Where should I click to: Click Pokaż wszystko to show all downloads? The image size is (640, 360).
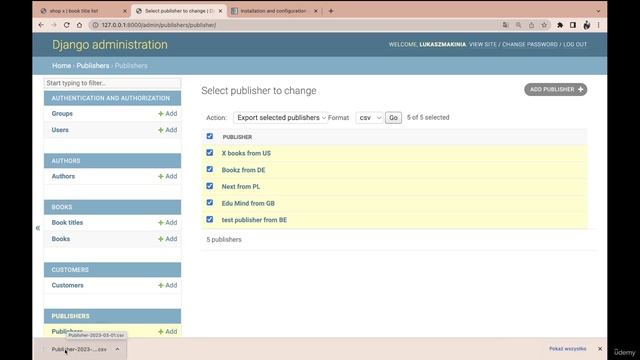tap(567, 349)
